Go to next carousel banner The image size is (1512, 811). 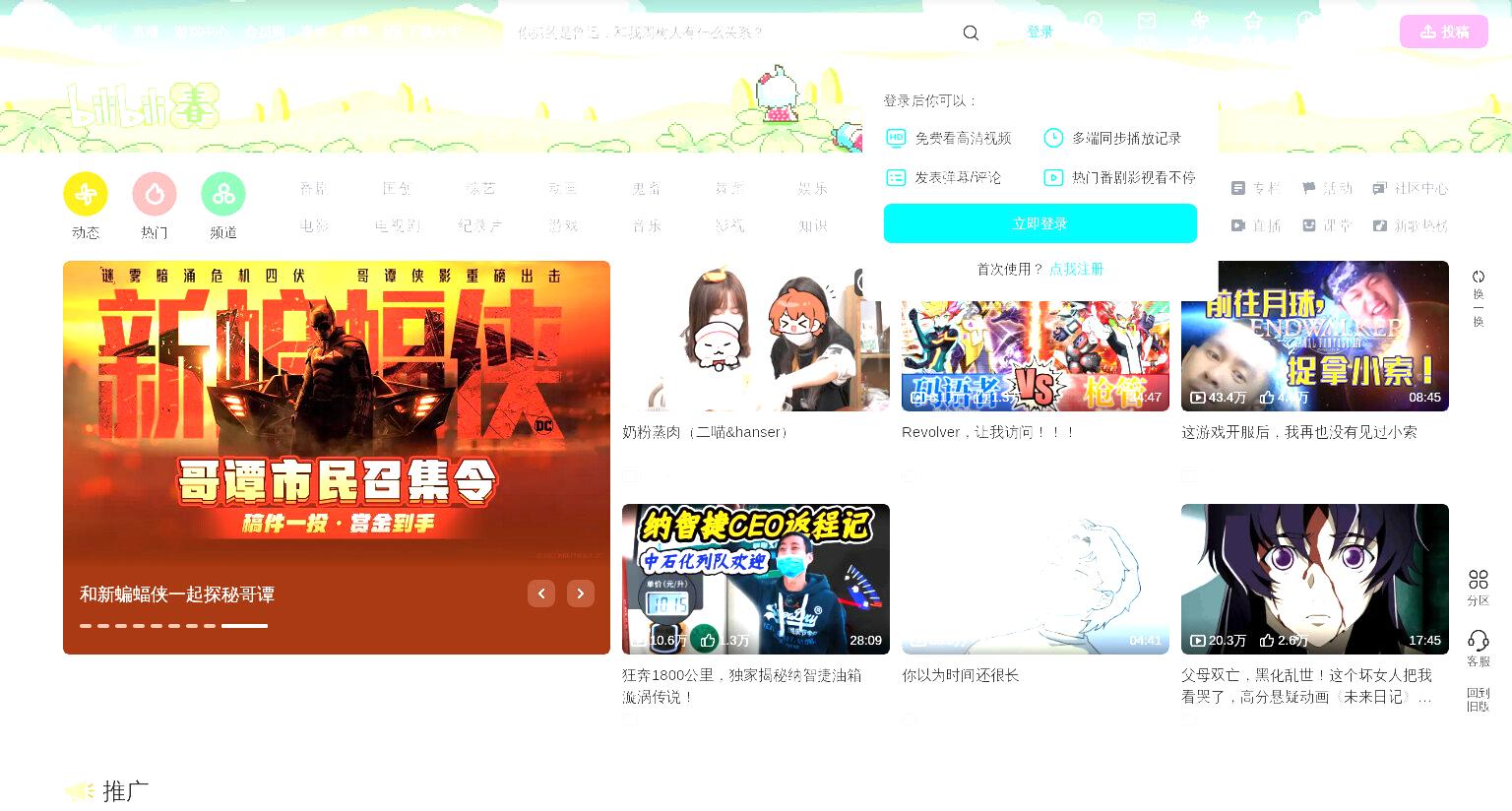click(x=581, y=593)
